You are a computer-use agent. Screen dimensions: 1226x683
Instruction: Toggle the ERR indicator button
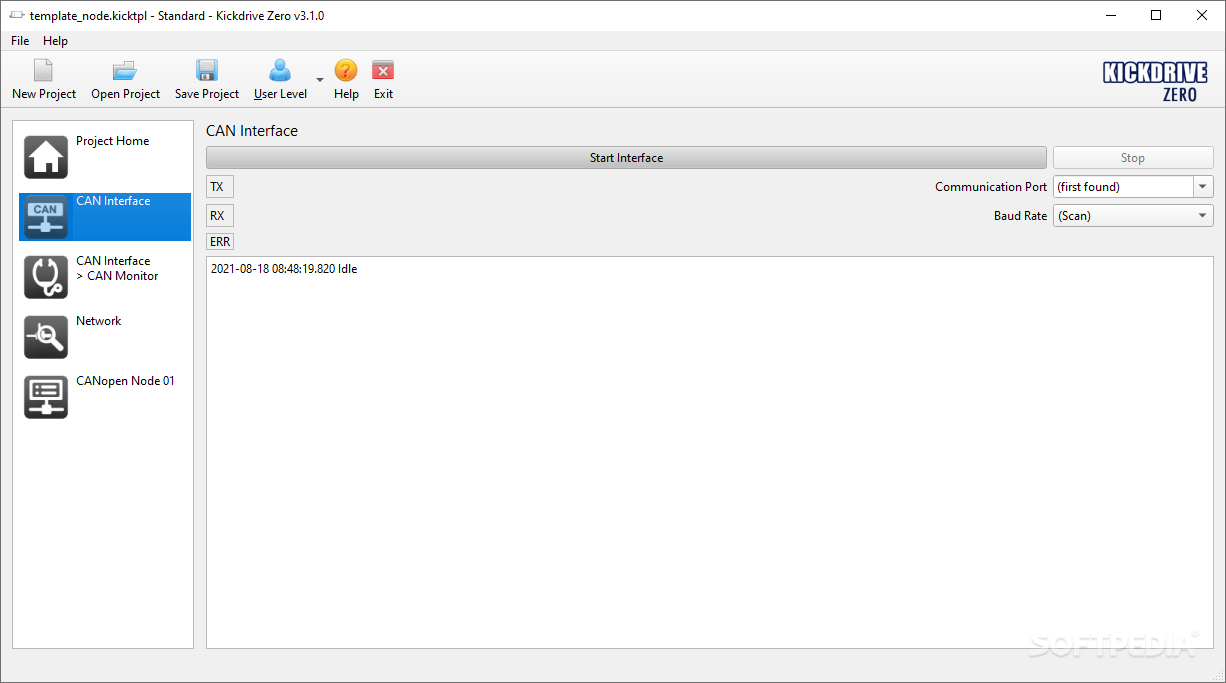point(220,242)
